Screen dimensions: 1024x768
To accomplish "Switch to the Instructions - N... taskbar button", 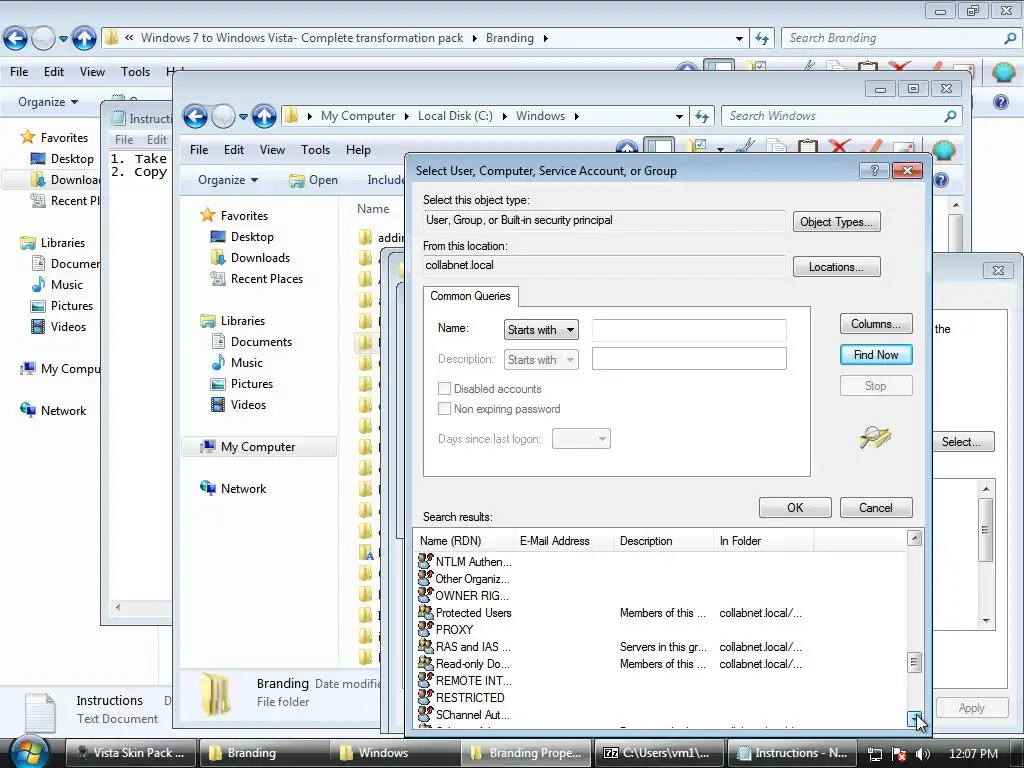I will coord(792,753).
